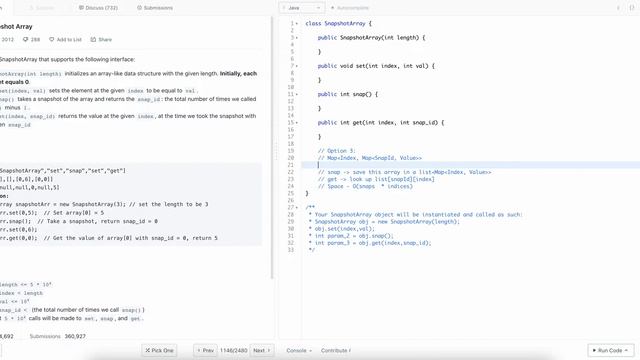Click comment '// Space - O(snaps * indices)'
640x360 pixels.
pyautogui.click(x=365, y=186)
